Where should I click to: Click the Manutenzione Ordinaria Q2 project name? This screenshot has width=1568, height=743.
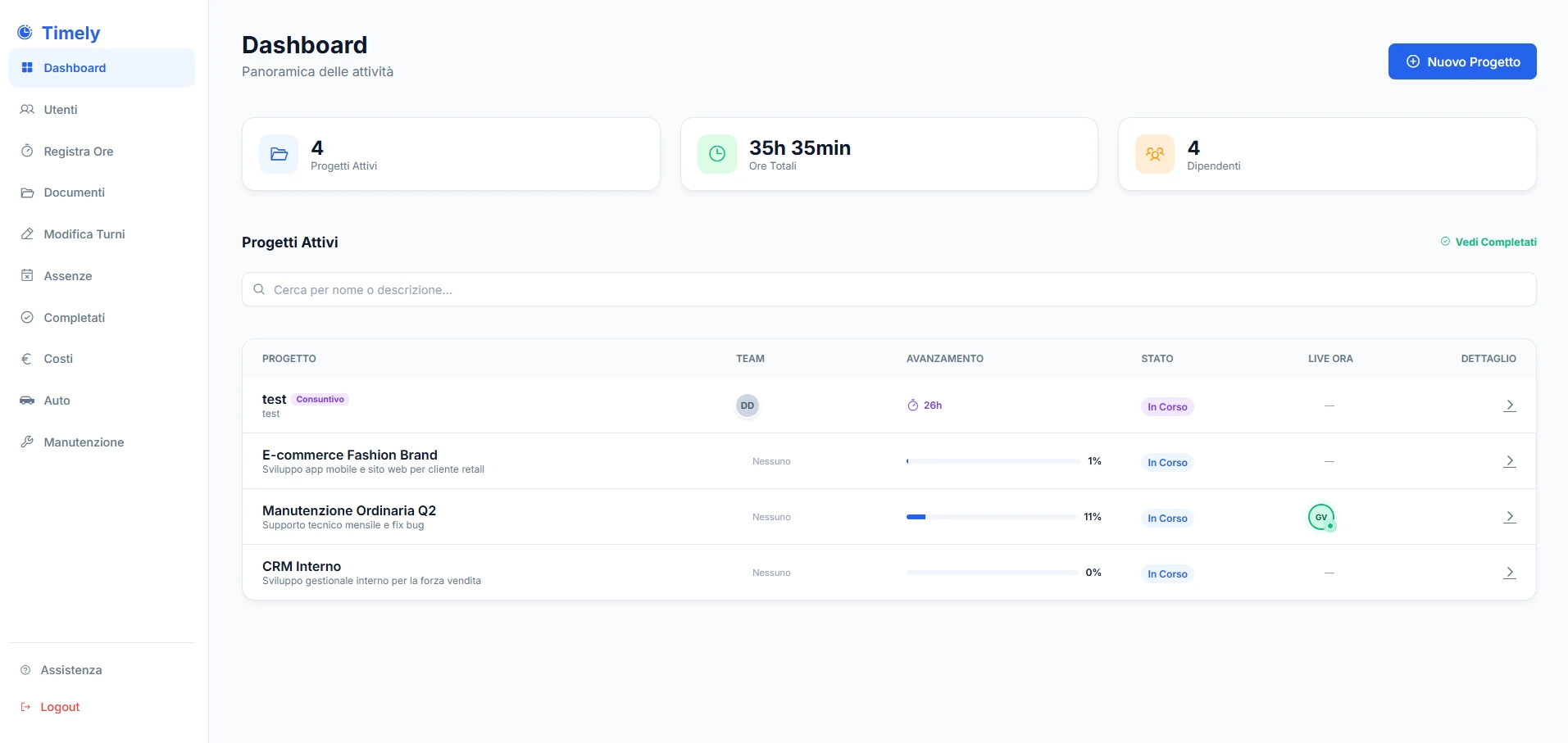pos(349,510)
